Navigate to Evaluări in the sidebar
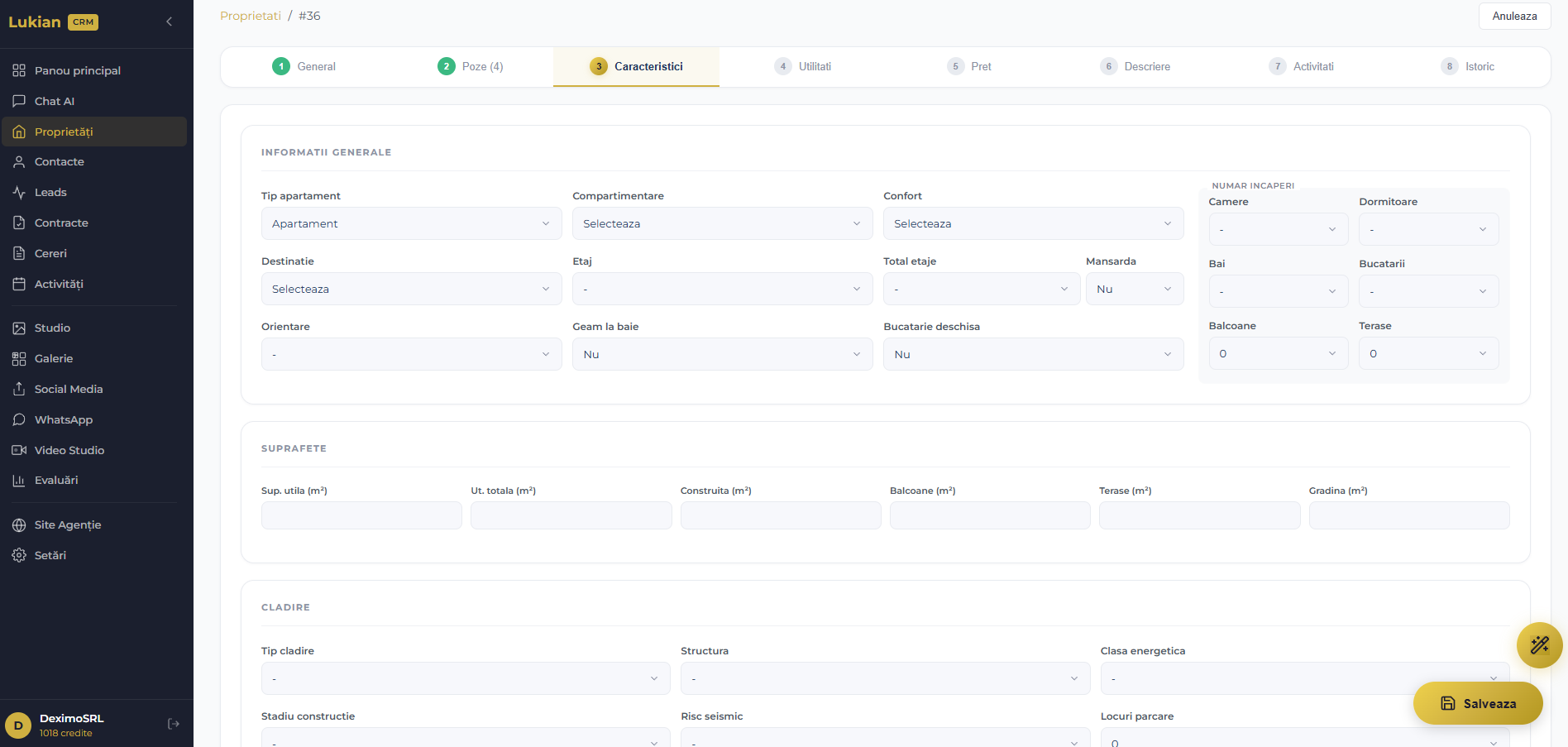The height and width of the screenshot is (747, 1568). click(x=56, y=480)
